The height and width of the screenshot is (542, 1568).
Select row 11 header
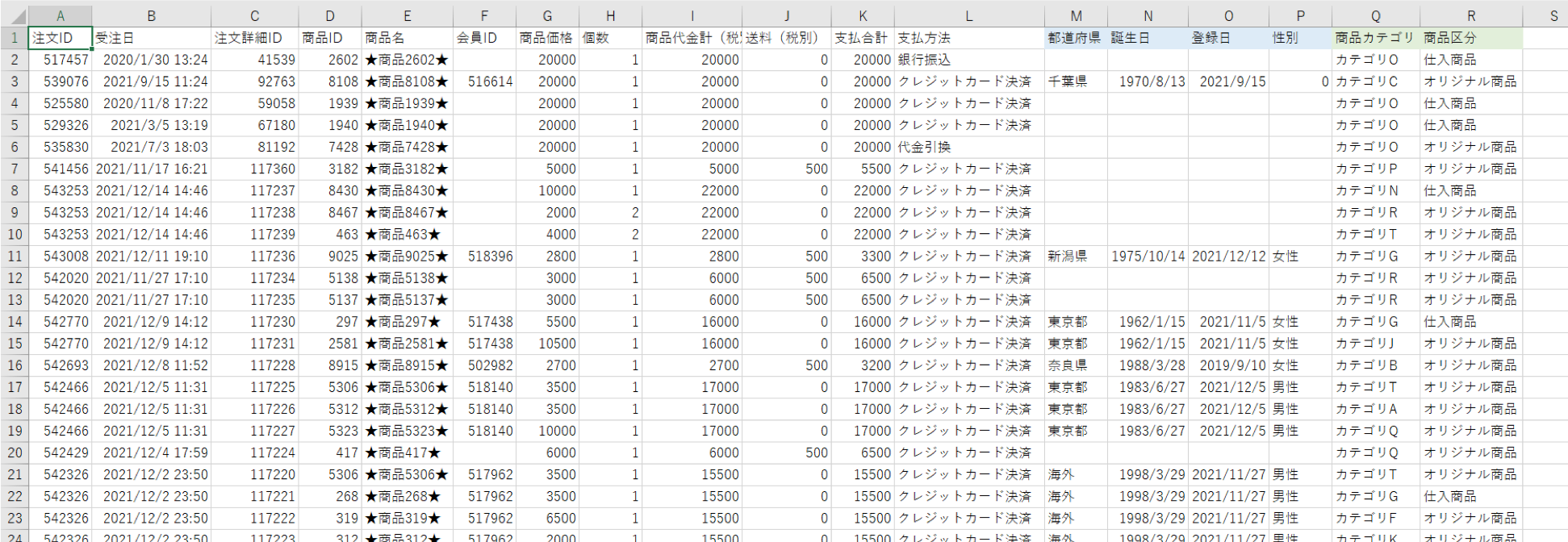[14, 256]
